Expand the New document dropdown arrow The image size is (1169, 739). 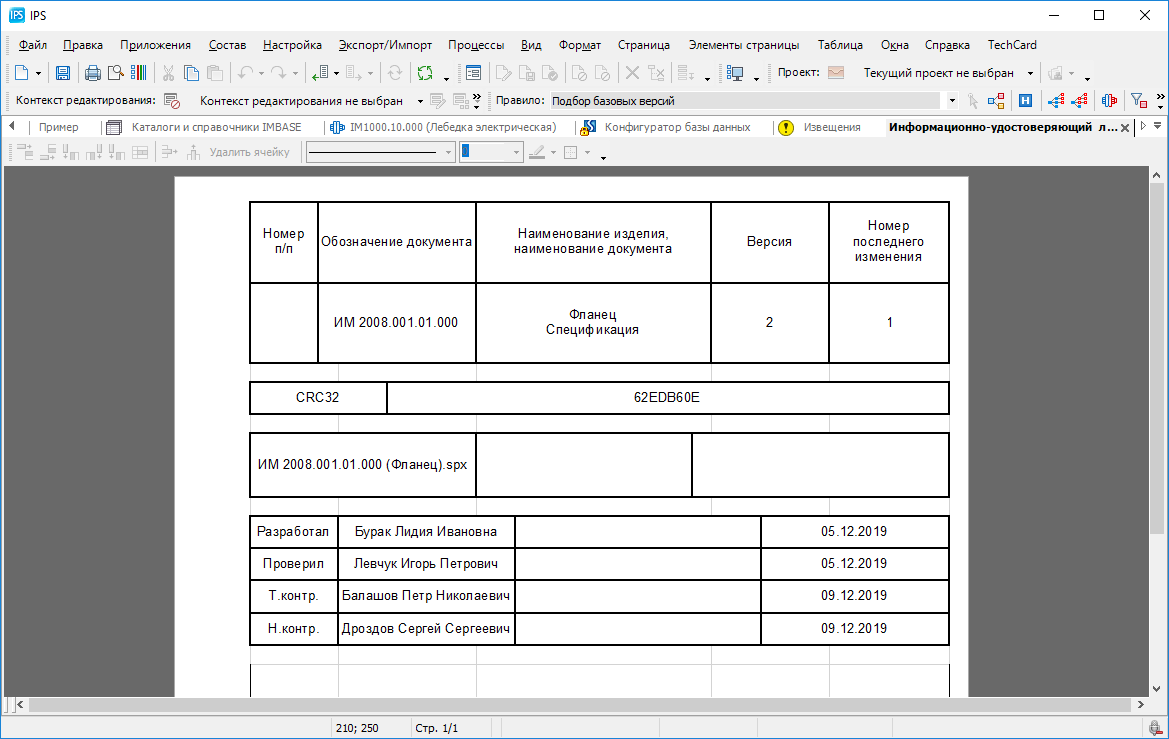click(x=39, y=73)
